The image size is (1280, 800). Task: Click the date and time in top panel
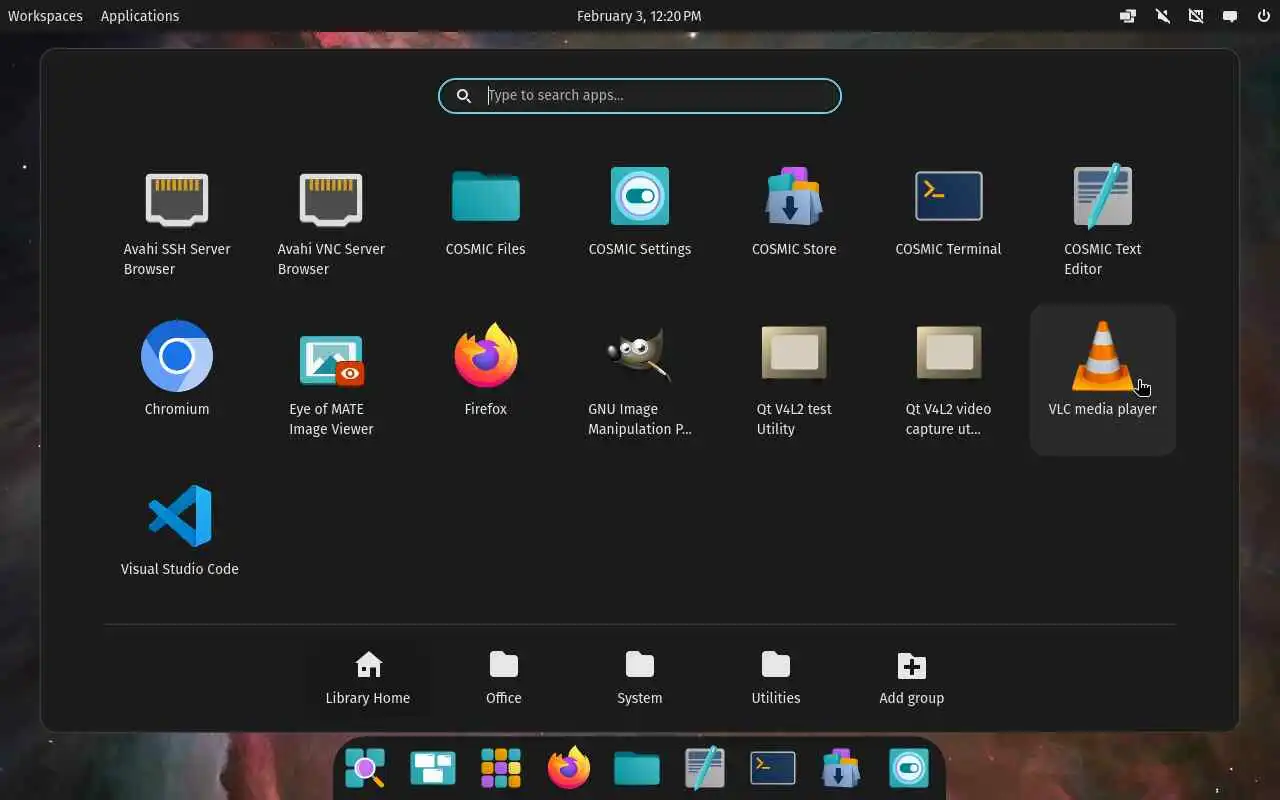pyautogui.click(x=640, y=16)
